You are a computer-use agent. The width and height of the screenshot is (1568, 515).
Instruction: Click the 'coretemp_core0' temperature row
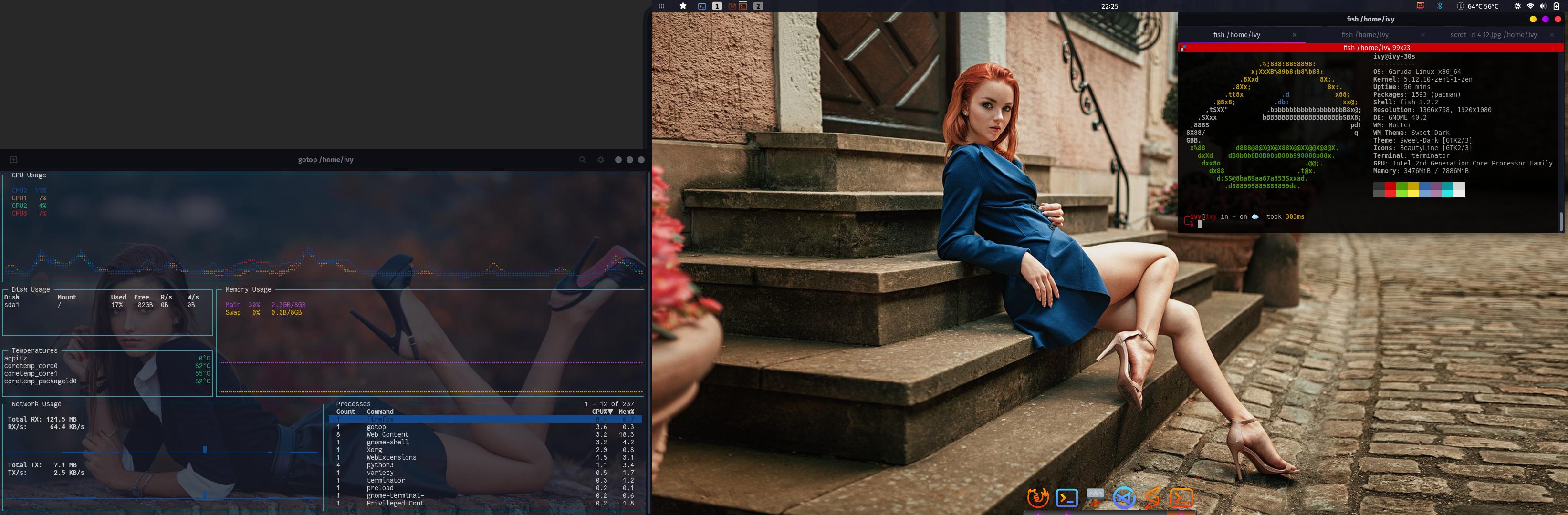[107, 366]
